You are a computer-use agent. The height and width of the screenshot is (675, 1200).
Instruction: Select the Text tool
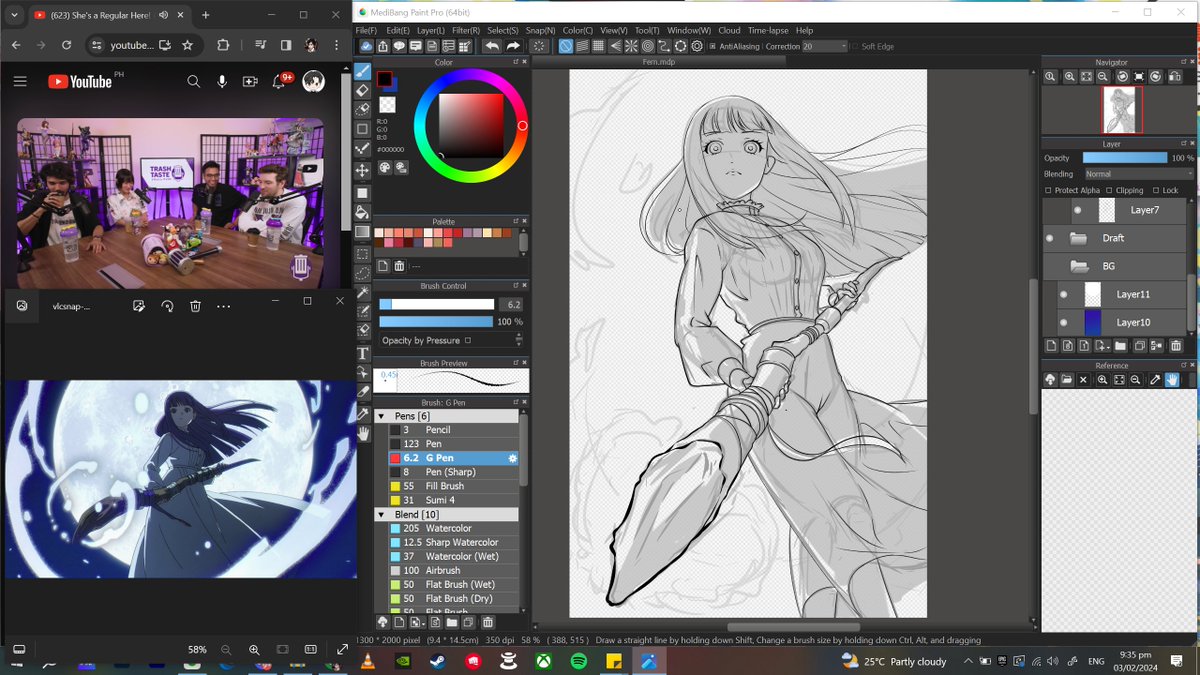click(363, 353)
